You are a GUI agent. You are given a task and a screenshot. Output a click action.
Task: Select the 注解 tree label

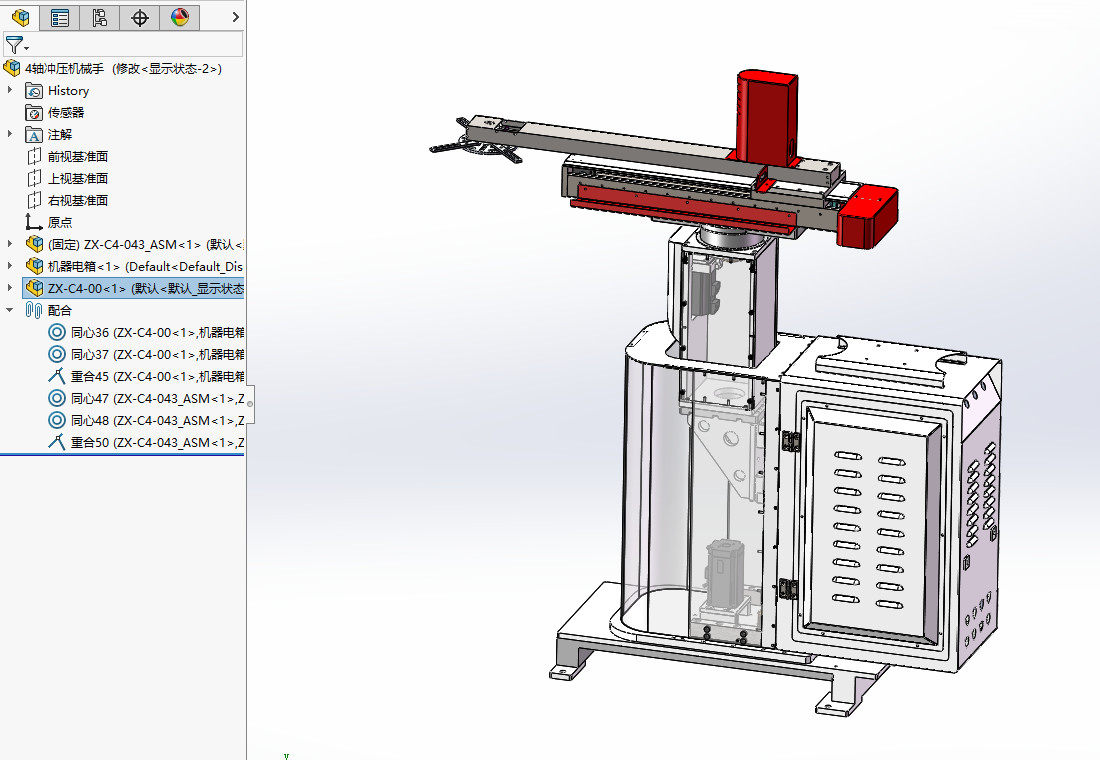point(60,134)
